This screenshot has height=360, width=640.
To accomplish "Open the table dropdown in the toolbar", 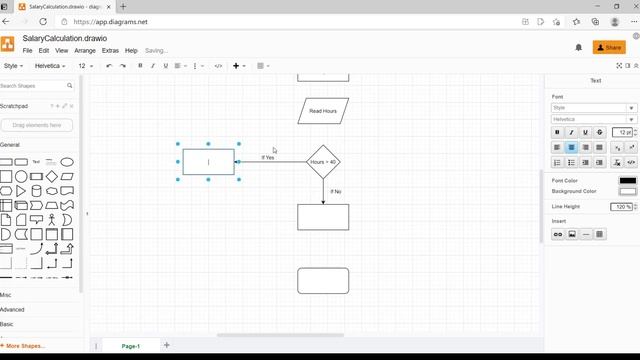I will coord(263,66).
